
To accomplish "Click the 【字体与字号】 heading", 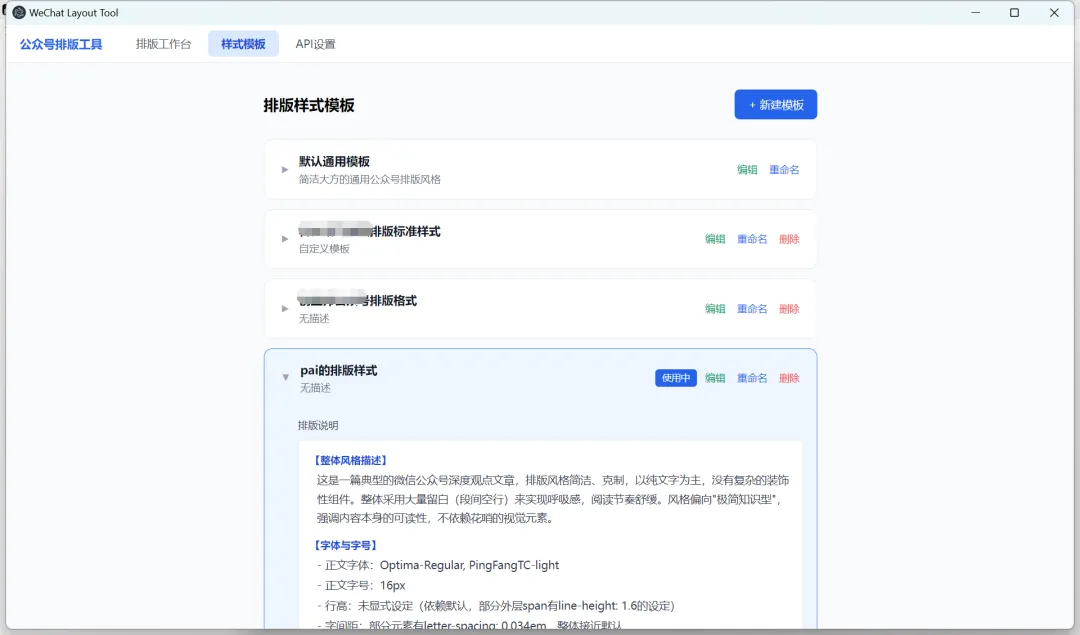I will 345,545.
